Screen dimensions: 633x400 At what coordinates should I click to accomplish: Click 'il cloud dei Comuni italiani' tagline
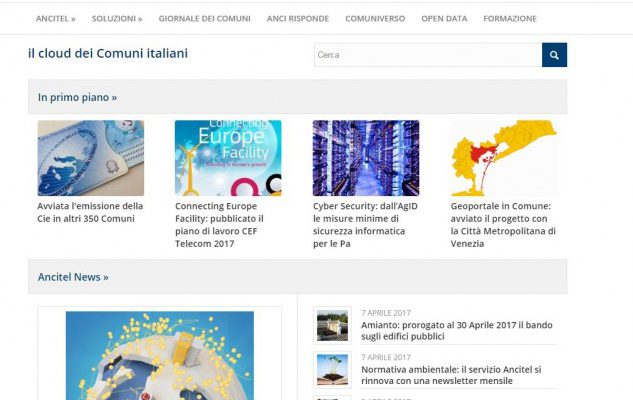(108, 53)
